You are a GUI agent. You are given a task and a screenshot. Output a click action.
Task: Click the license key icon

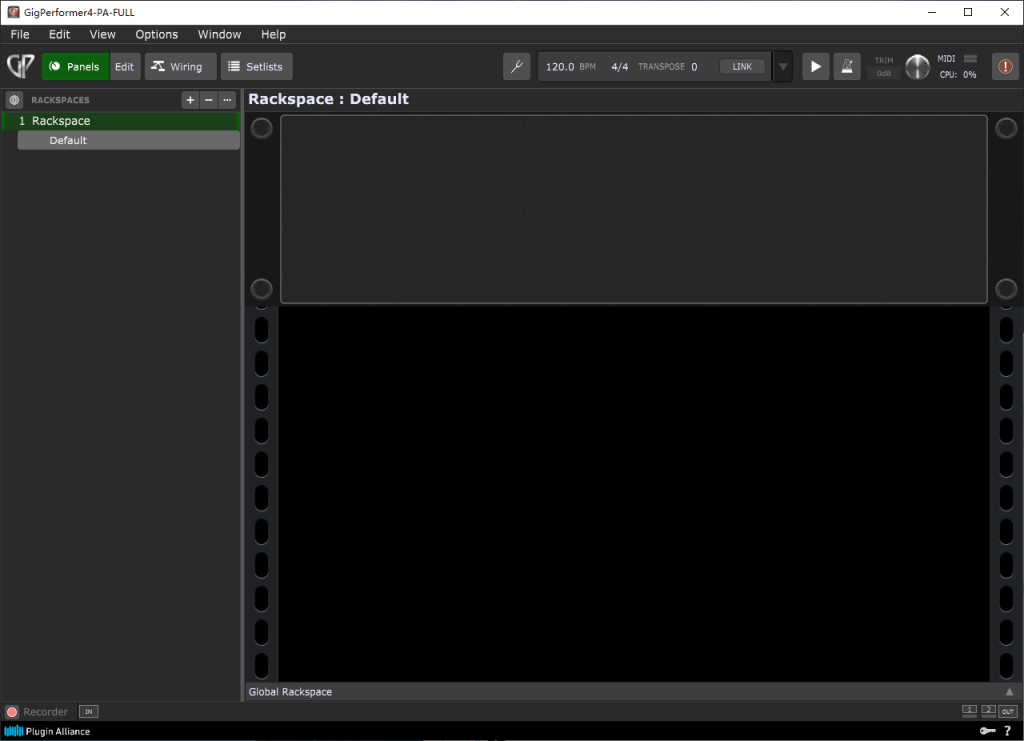[987, 731]
